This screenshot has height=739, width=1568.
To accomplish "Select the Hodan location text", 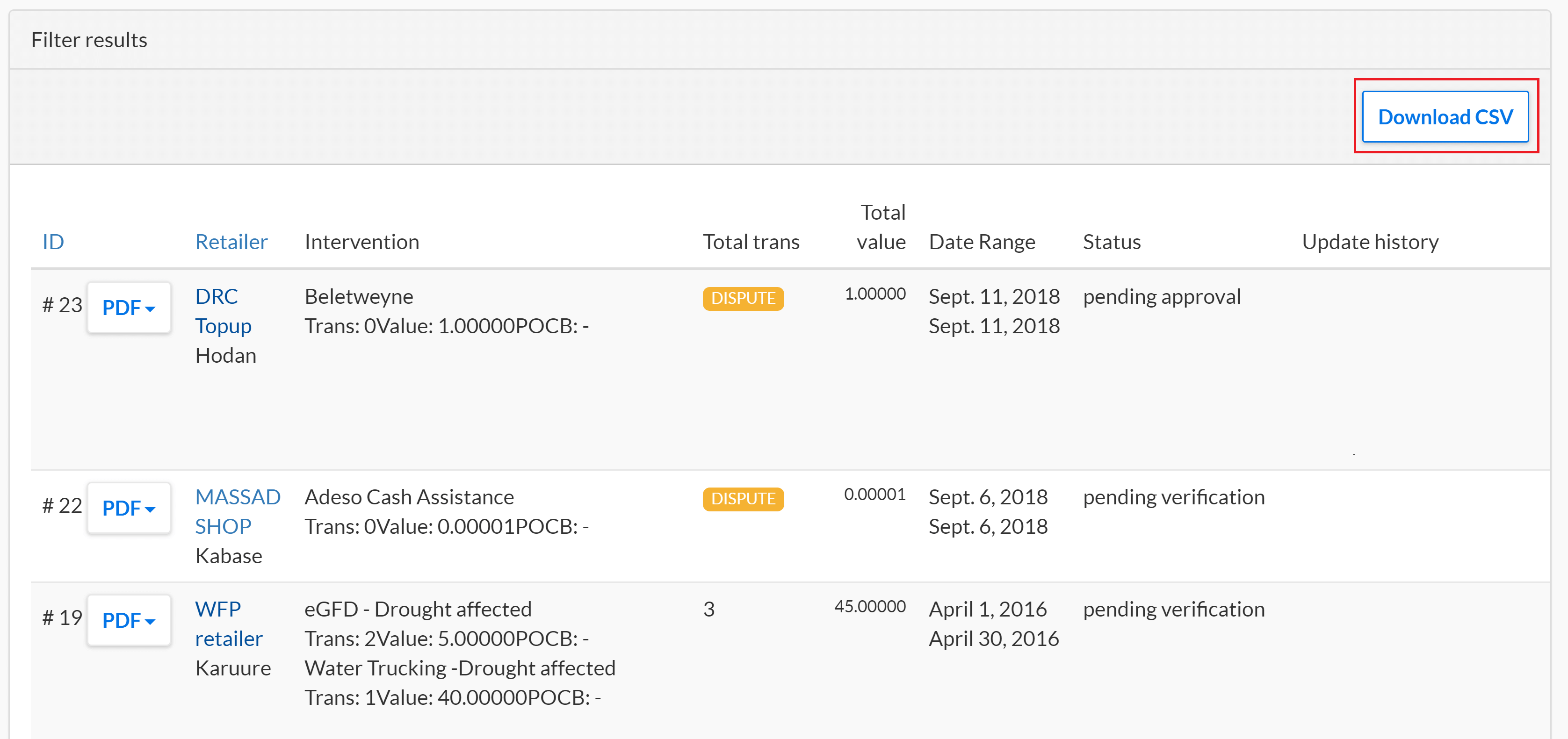I will pyautogui.click(x=225, y=355).
